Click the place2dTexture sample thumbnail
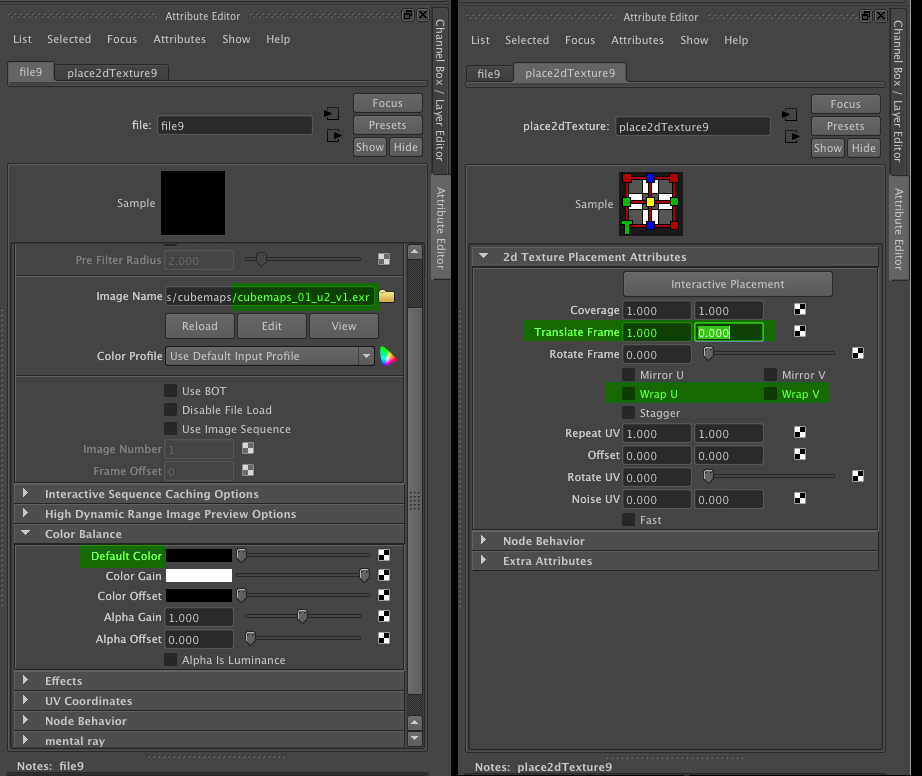The height and width of the screenshot is (776, 922). 651,203
